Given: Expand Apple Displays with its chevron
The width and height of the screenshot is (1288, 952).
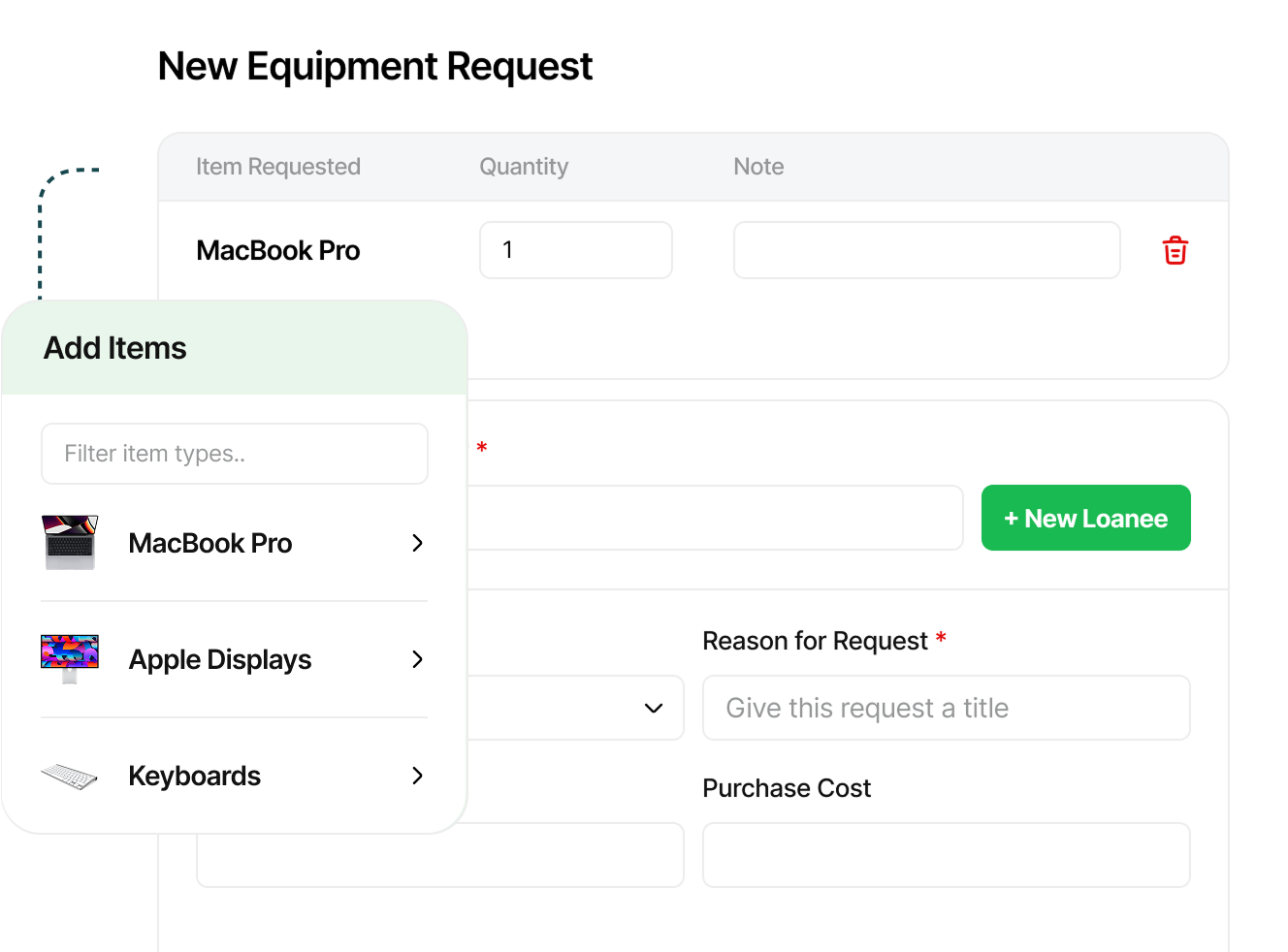Looking at the screenshot, I should [417, 659].
